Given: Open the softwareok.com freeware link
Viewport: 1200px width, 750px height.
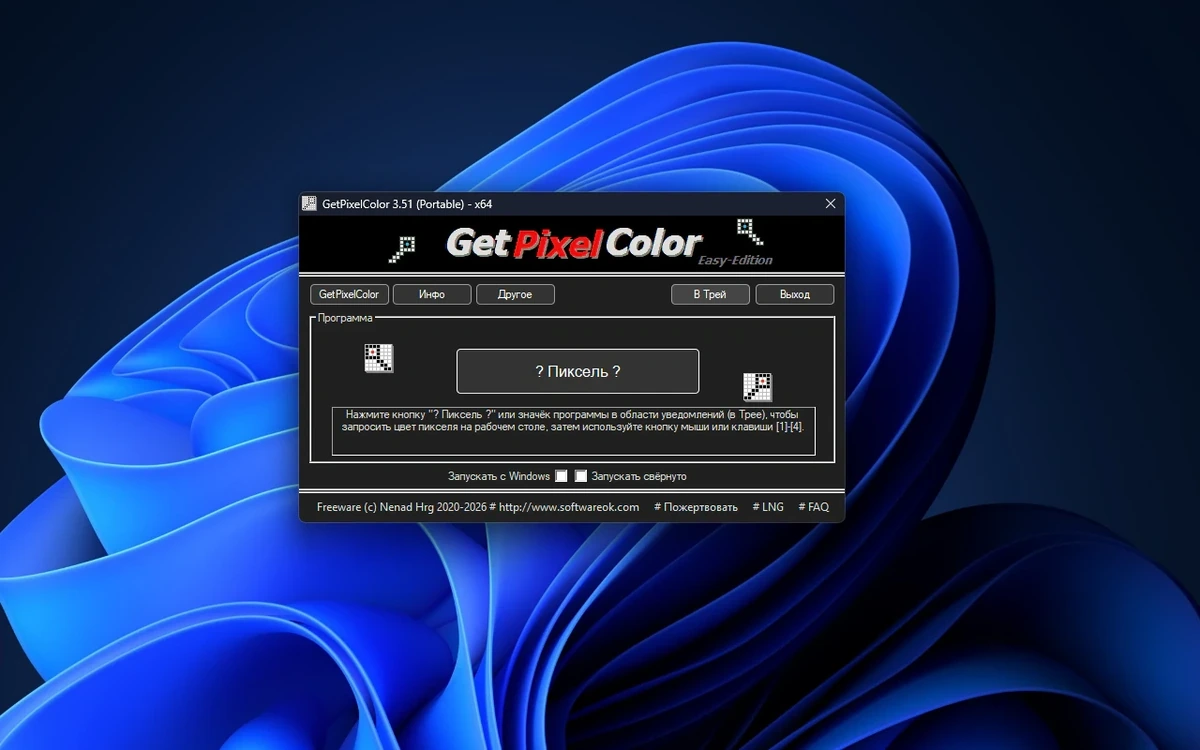Looking at the screenshot, I should click(x=478, y=507).
